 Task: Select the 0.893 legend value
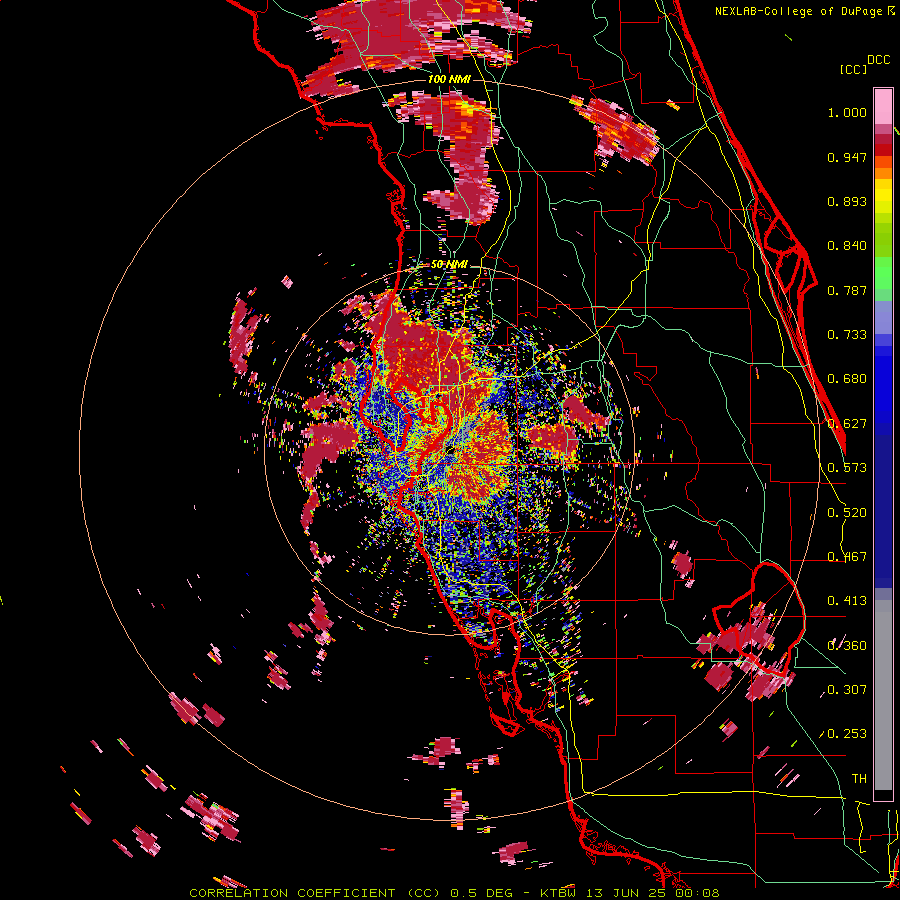coord(847,201)
